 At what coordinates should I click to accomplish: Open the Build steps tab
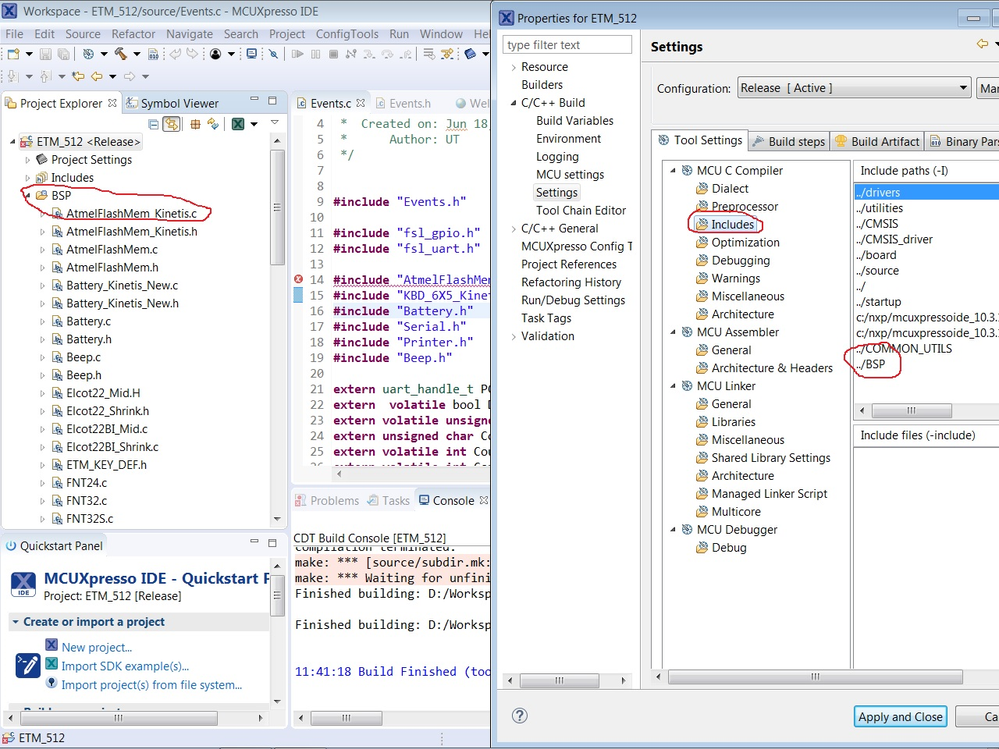(x=789, y=141)
